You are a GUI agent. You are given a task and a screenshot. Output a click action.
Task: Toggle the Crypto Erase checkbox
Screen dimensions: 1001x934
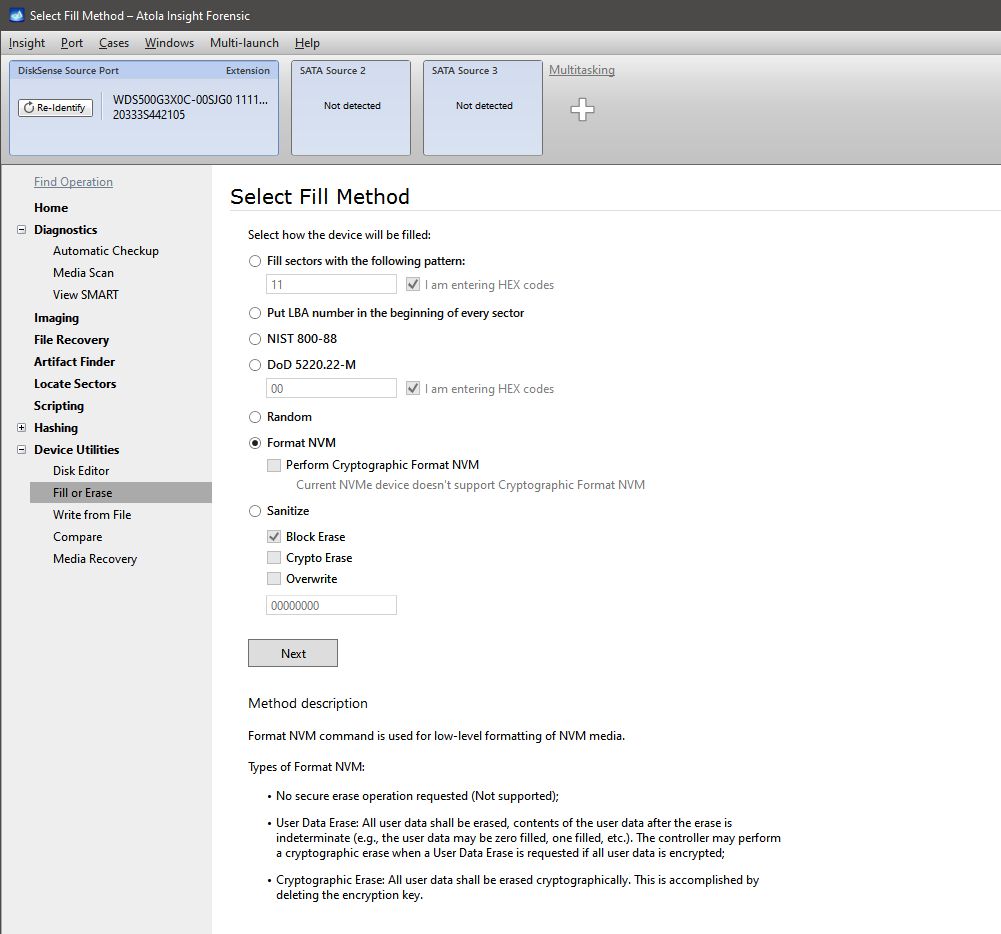pyautogui.click(x=274, y=557)
